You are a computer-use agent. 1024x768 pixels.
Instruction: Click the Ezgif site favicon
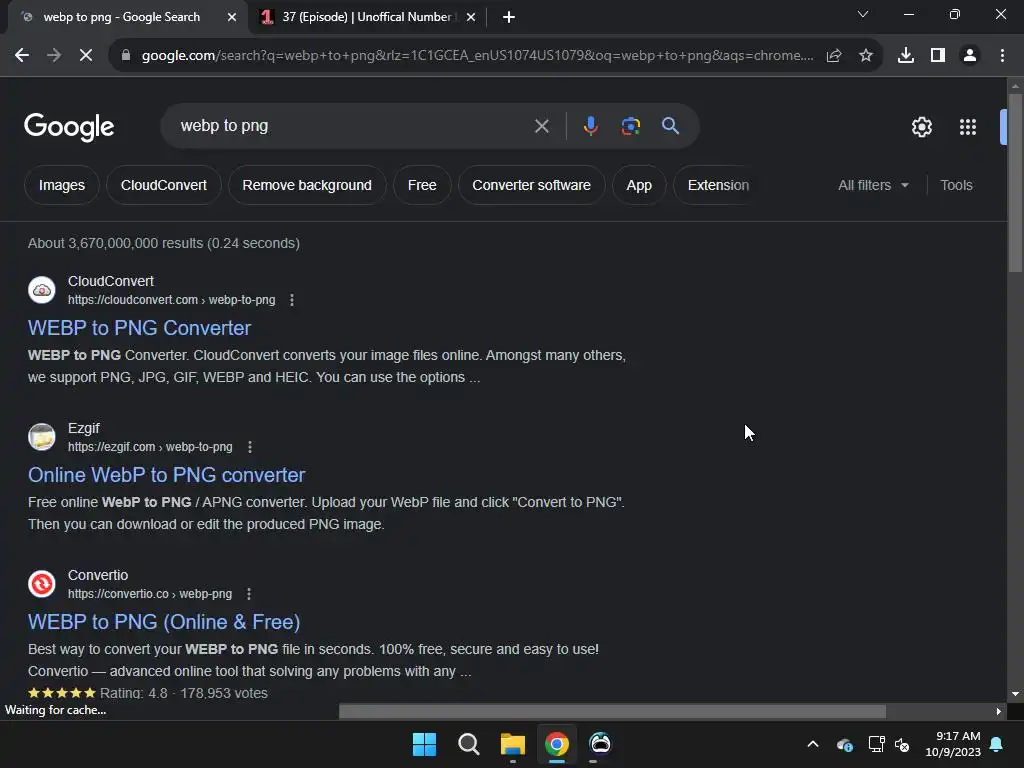(x=42, y=437)
